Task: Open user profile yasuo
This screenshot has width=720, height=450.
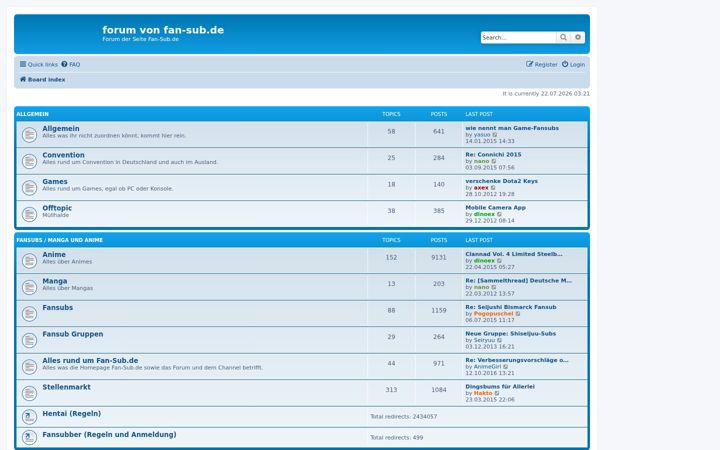Action: click(x=482, y=135)
